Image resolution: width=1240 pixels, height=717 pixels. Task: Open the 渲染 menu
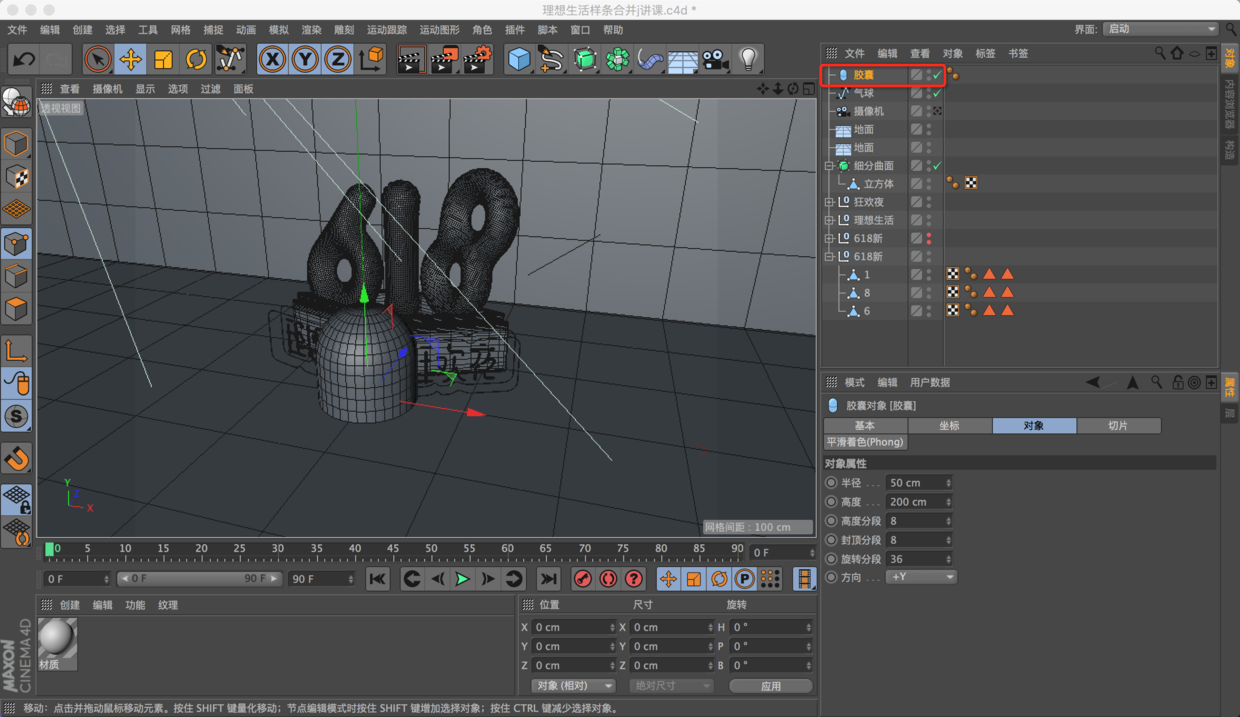click(312, 30)
